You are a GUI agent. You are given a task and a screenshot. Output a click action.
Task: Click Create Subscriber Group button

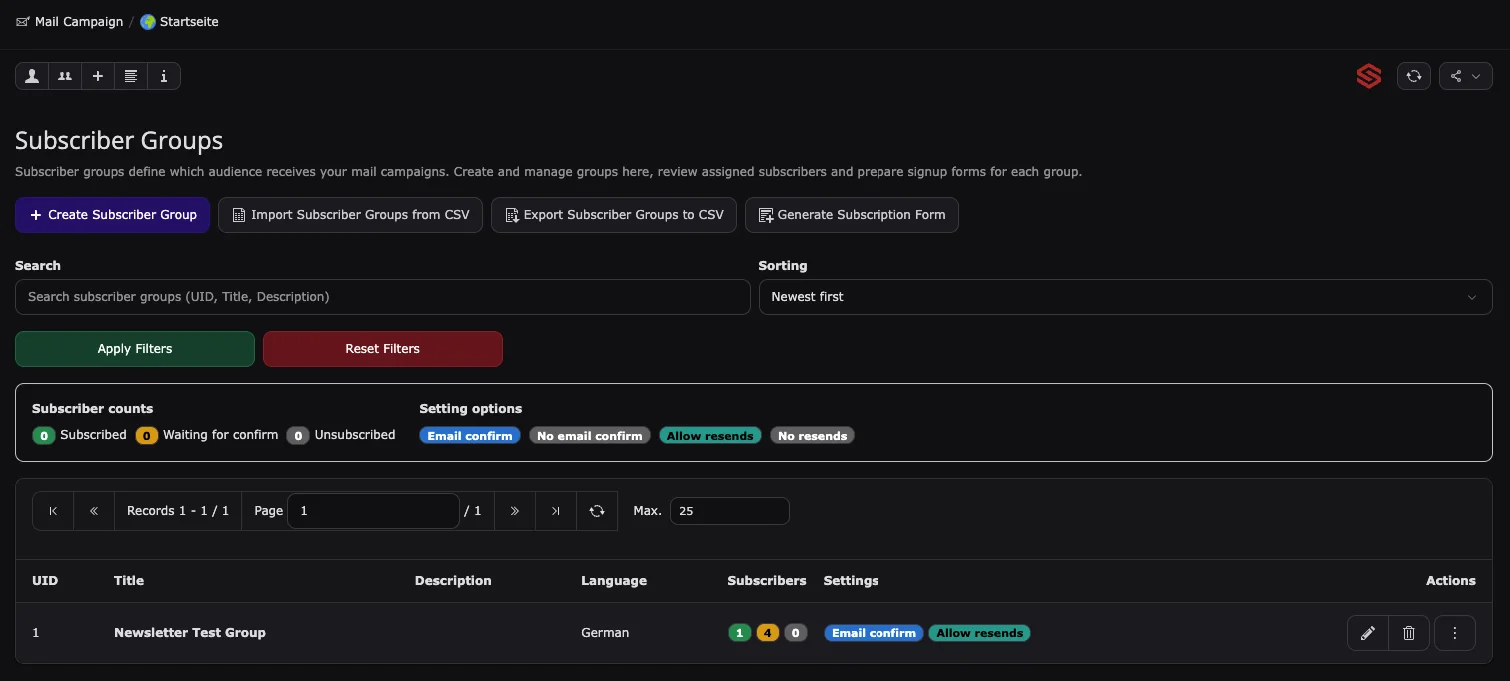pyautogui.click(x=112, y=215)
